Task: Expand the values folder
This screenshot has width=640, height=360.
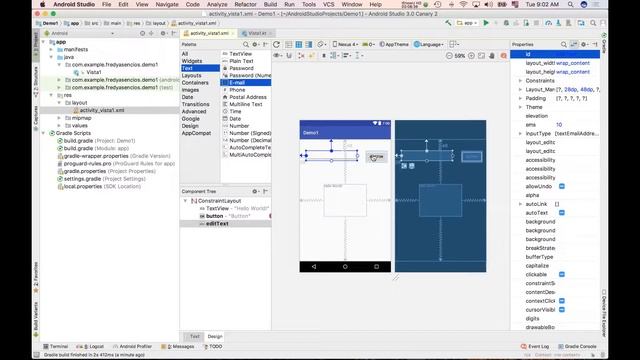Action: pyautogui.click(x=59, y=126)
